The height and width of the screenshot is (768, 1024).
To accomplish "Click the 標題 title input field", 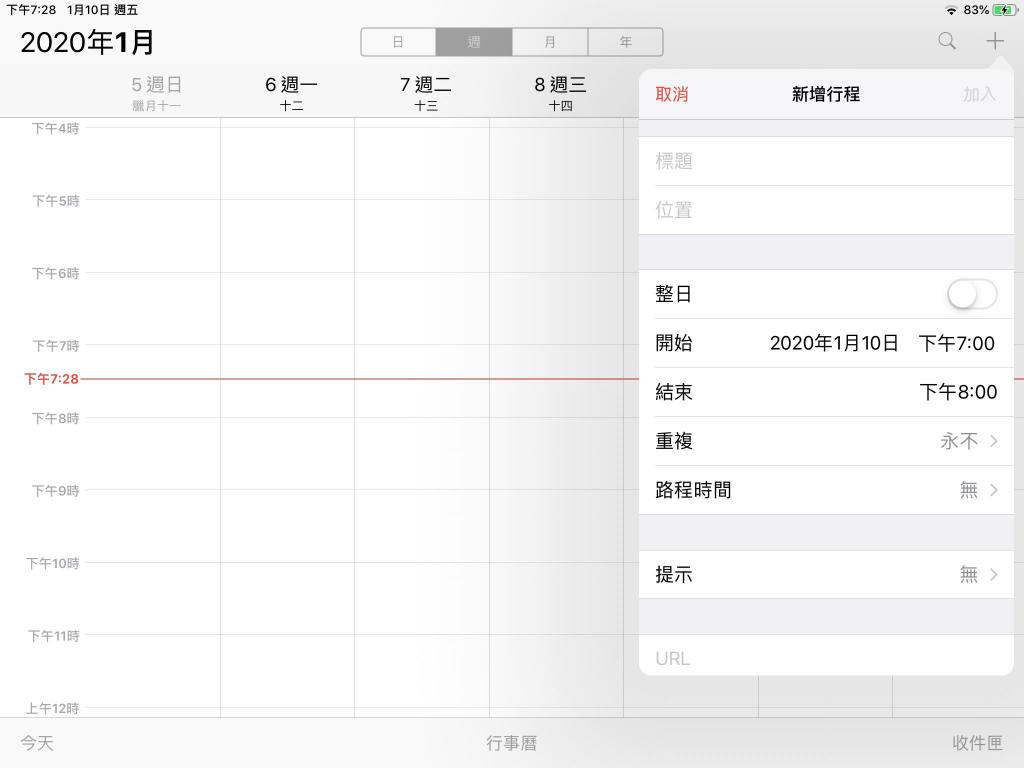I will (x=826, y=161).
